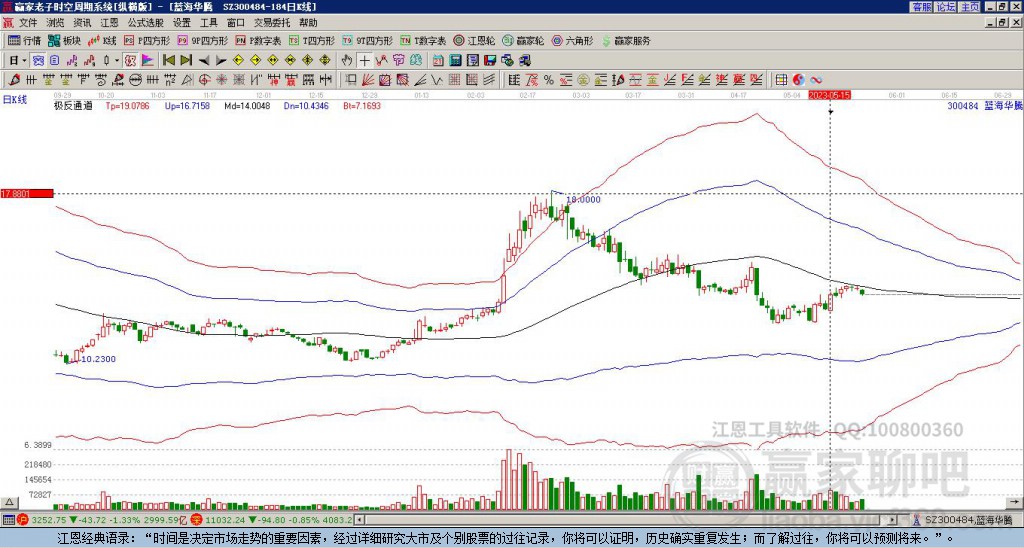Click the SZ300484,蓝海华腾 status entry
The width and height of the screenshot is (1024, 548).
[x=969, y=521]
